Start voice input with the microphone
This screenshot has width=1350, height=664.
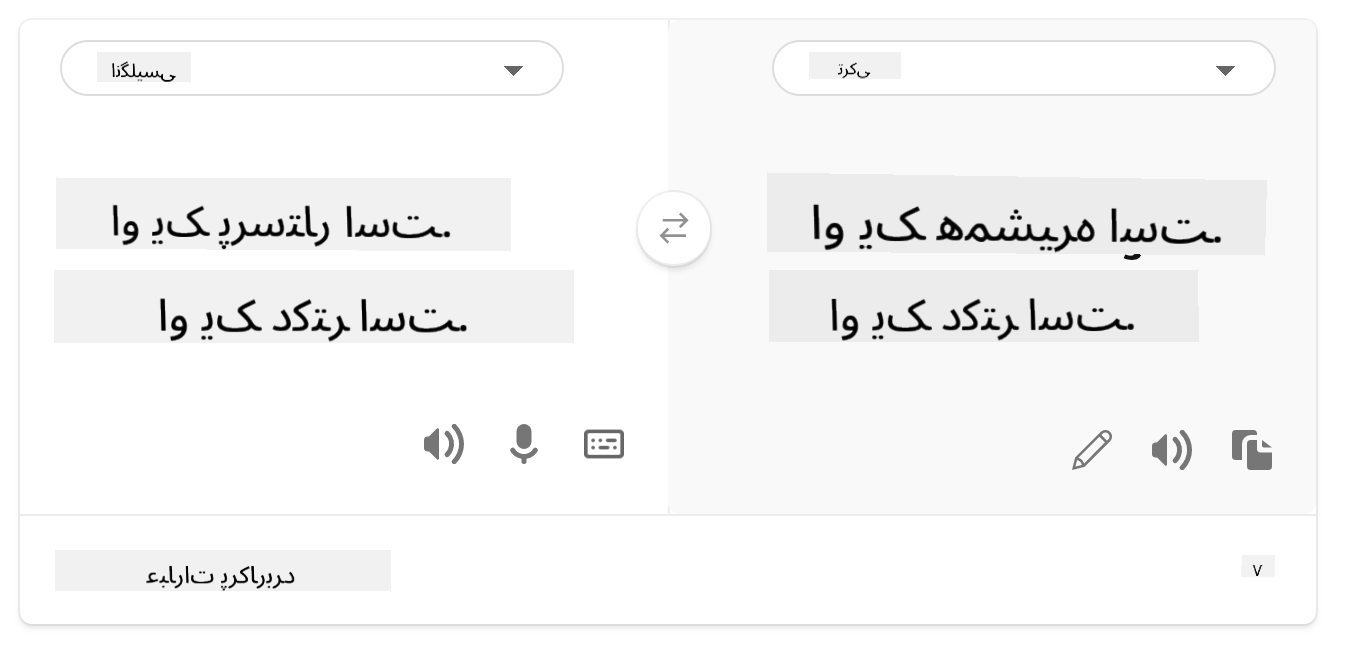pyautogui.click(x=524, y=444)
